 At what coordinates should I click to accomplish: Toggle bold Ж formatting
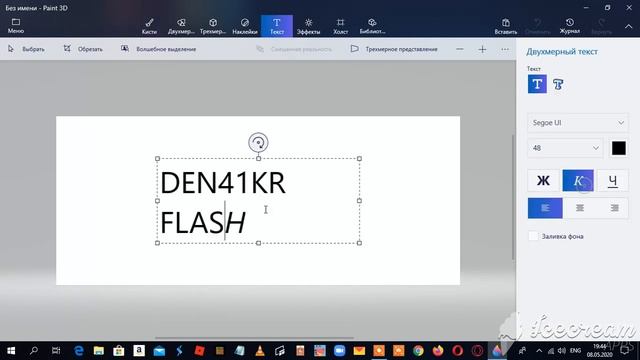(543, 180)
